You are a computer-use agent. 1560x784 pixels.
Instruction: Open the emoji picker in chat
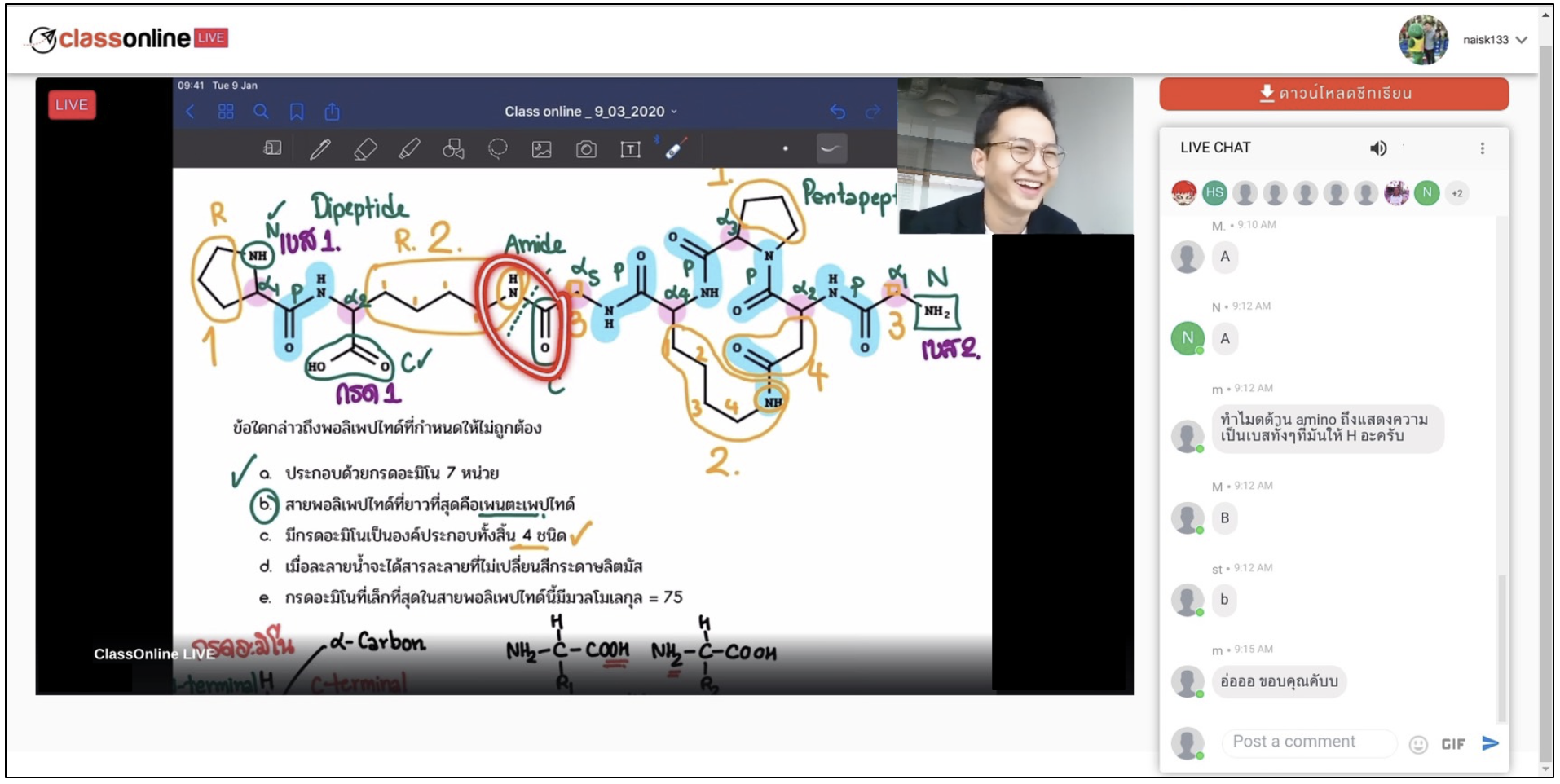[1418, 744]
